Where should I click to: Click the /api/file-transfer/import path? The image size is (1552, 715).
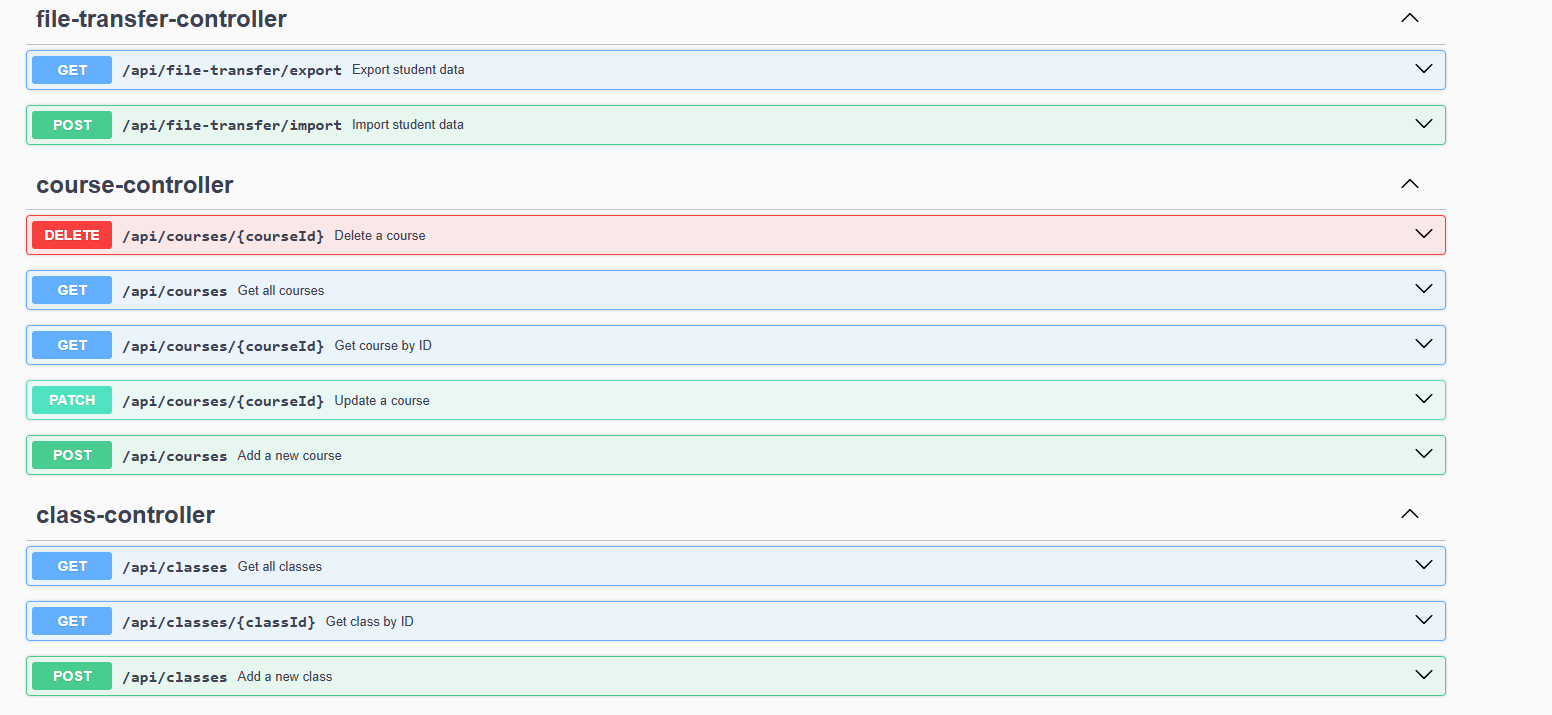pos(232,125)
